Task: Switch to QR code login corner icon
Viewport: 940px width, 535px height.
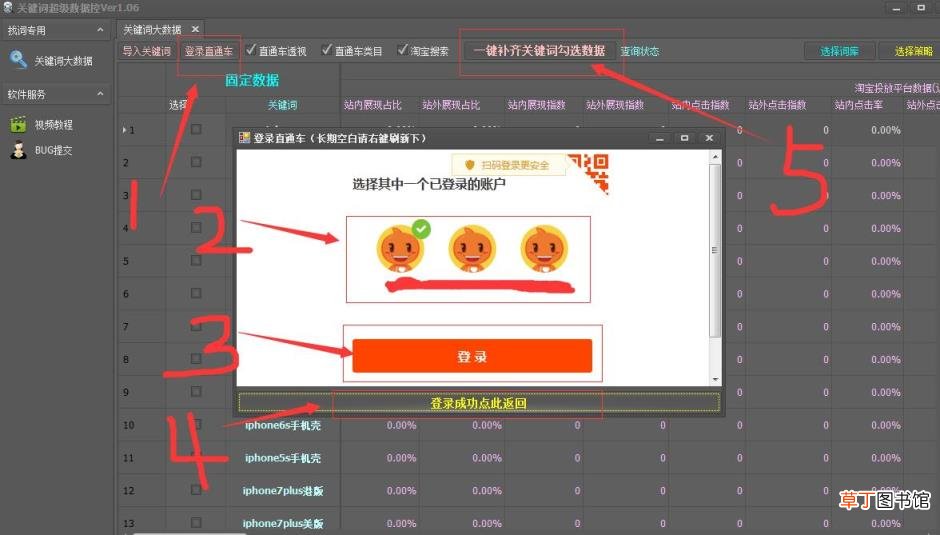Action: [x=590, y=172]
